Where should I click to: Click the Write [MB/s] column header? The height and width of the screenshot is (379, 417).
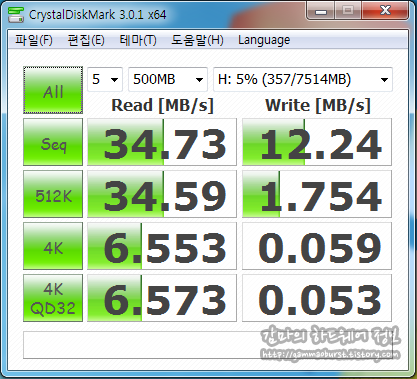point(318,106)
